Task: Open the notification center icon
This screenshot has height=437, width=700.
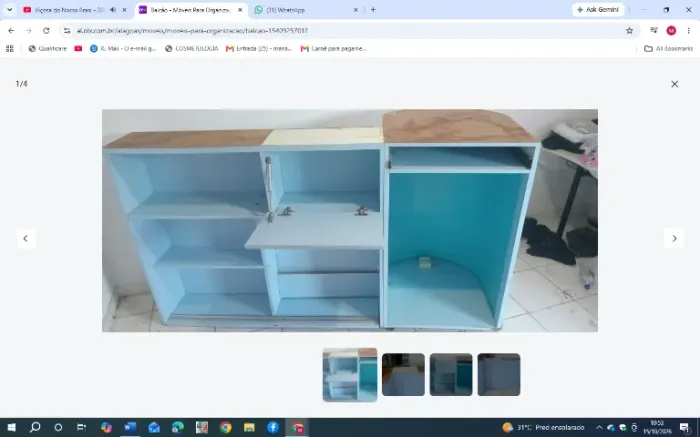Action: point(685,427)
